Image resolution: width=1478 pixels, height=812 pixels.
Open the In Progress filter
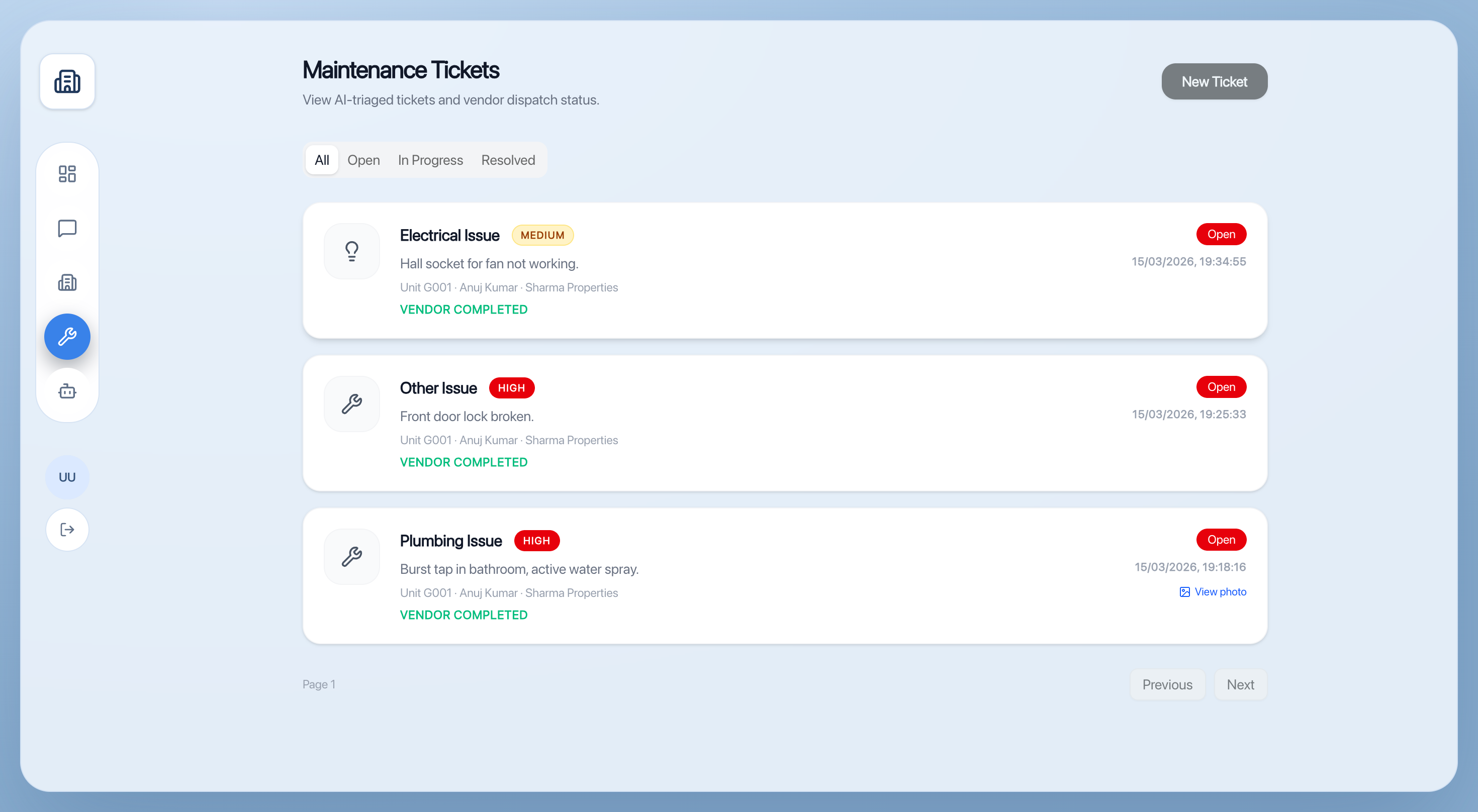(x=430, y=160)
